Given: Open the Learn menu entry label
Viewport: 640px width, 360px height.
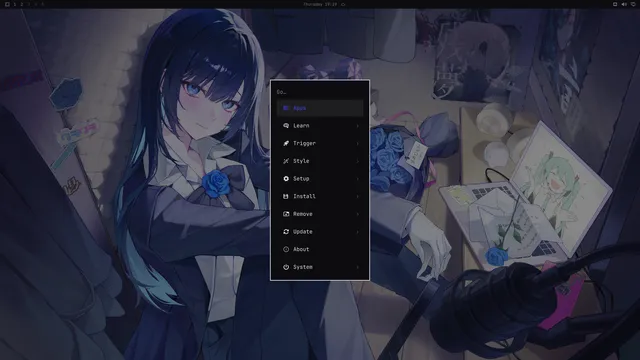Looking at the screenshot, I should click(301, 126).
